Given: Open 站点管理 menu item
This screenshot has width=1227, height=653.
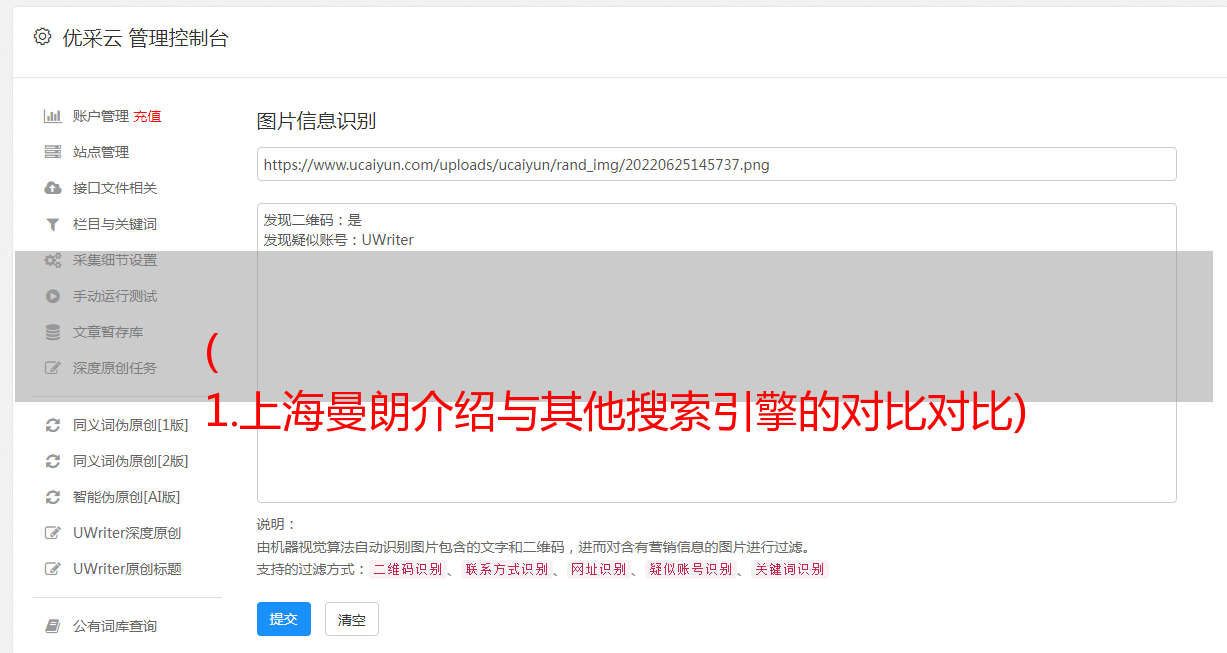Looking at the screenshot, I should (101, 152).
